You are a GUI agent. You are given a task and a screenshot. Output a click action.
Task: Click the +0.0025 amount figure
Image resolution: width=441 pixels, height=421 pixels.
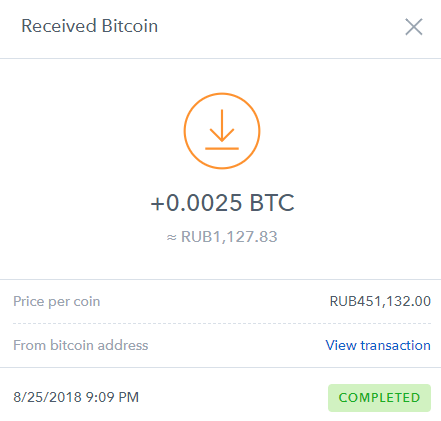196,202
